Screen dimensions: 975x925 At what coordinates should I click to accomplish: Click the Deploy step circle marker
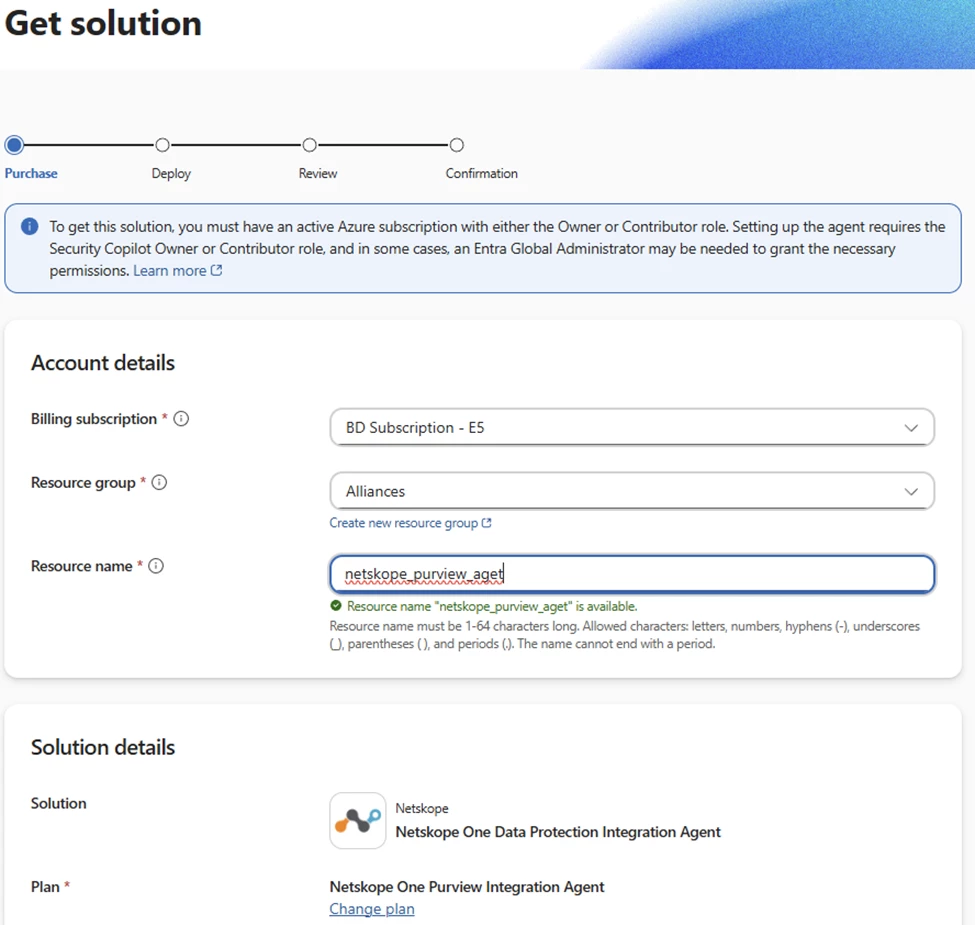click(x=162, y=145)
